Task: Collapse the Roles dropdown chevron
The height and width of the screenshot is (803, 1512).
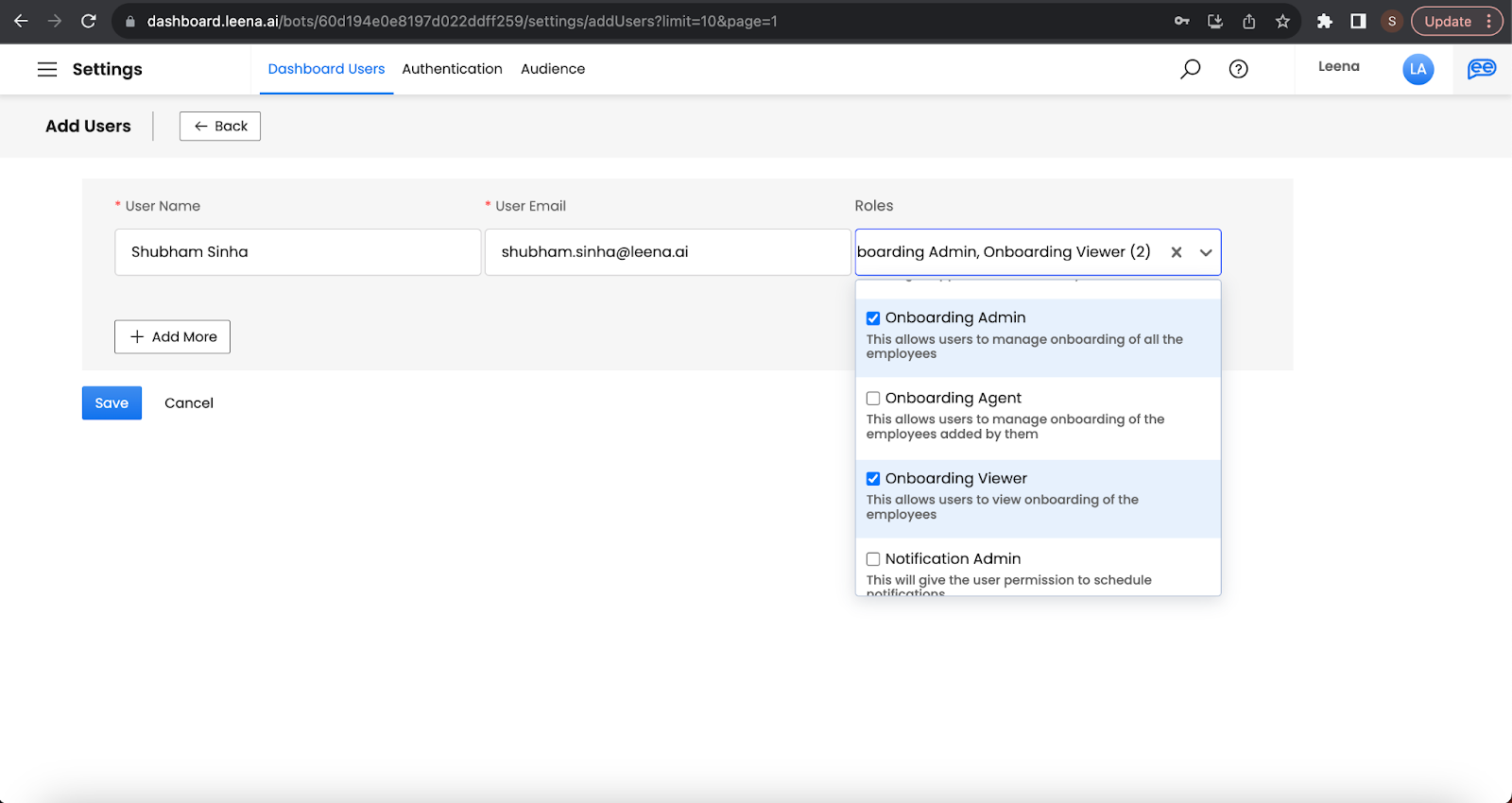Action: (1206, 252)
